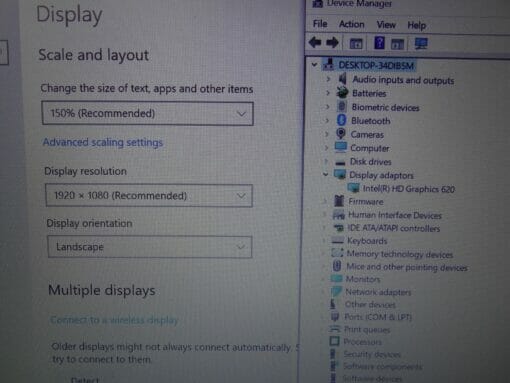Click the IDE ATA/ATAPI controllers icon
510x383 pixels.
(339, 228)
